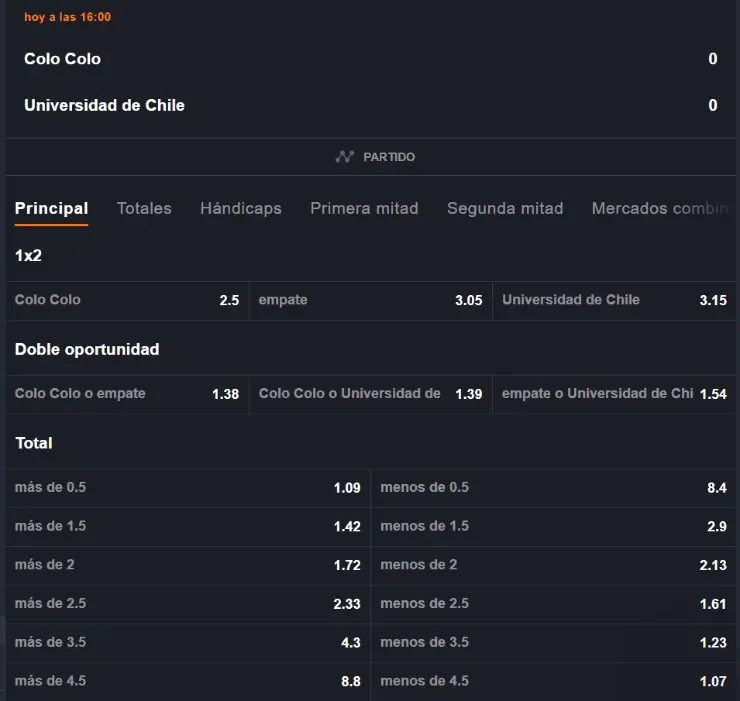
Task: Click the Universidad de Chile team header
Action: point(104,105)
